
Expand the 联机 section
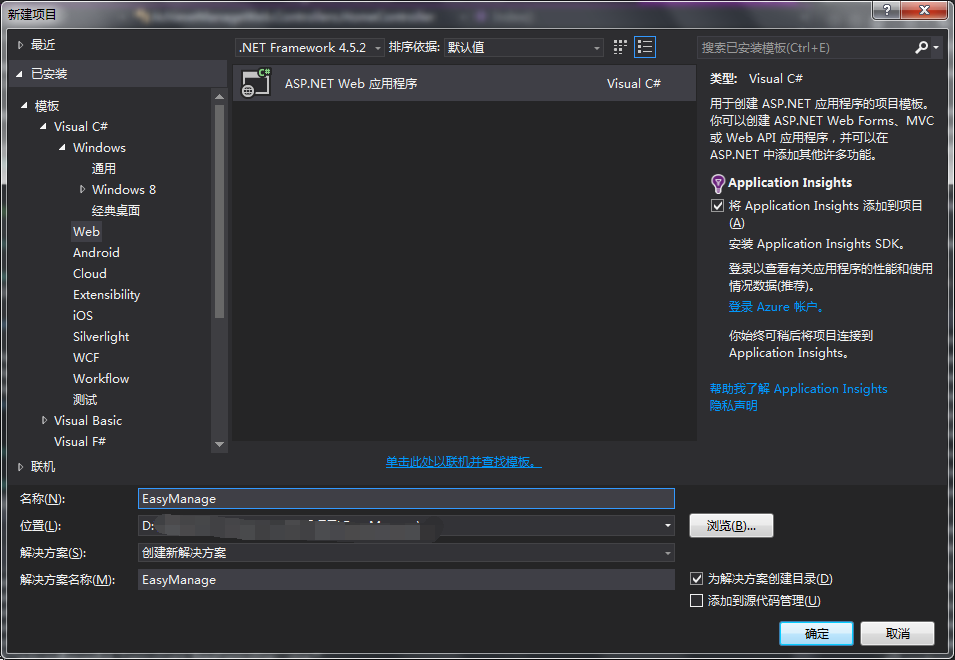coord(20,467)
